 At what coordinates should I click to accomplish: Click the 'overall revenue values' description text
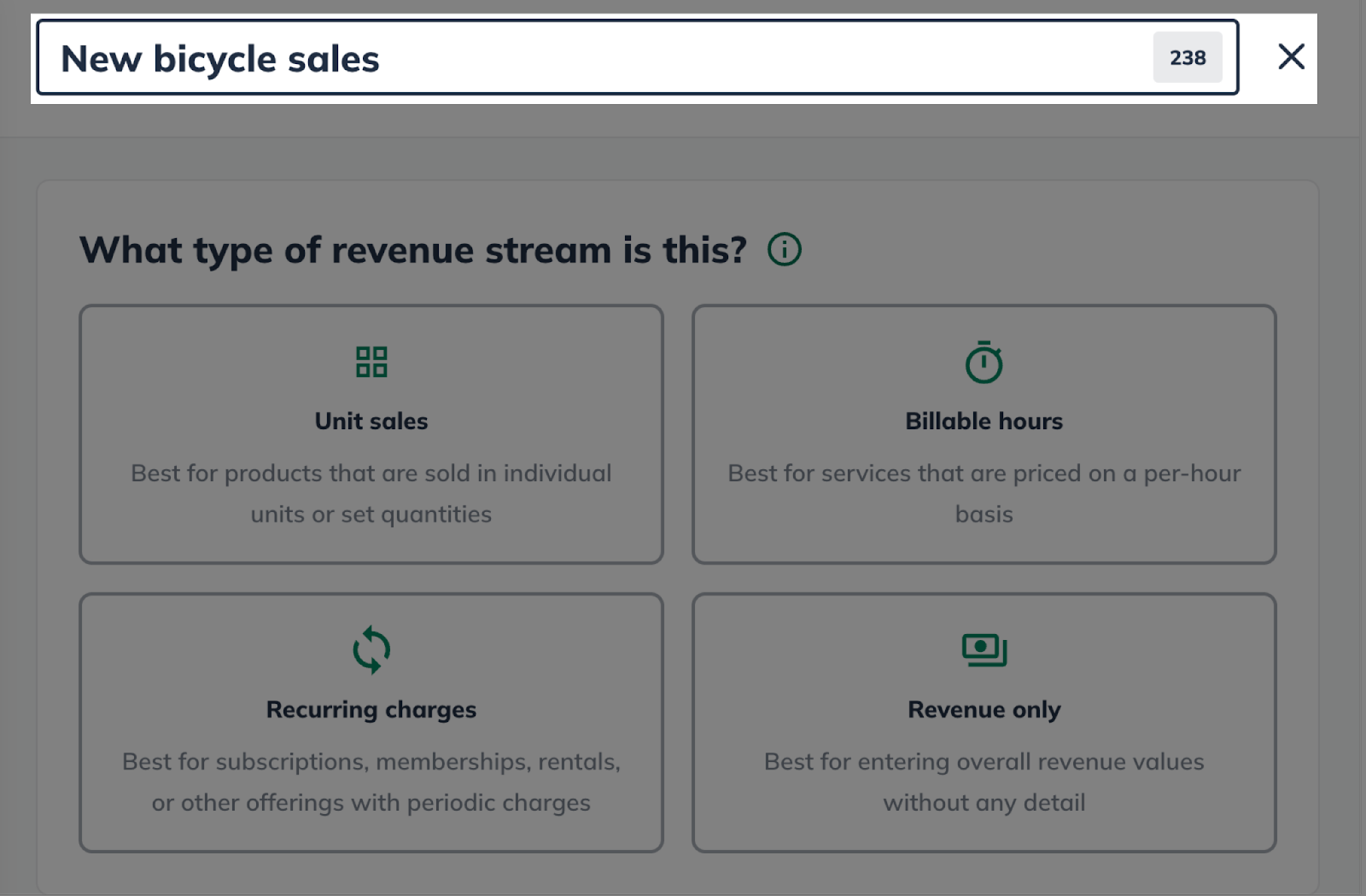click(984, 782)
